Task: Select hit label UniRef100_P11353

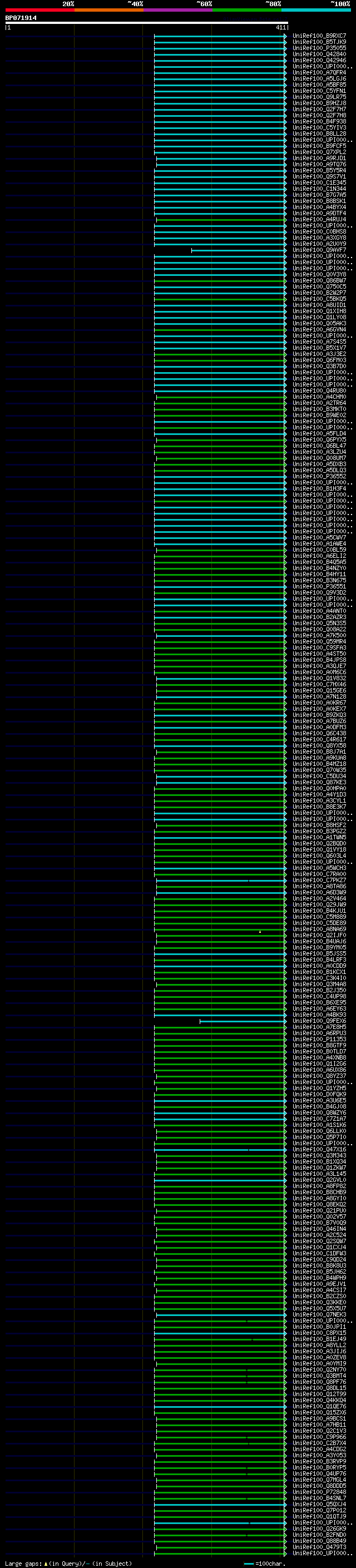Action: [x=319, y=1040]
